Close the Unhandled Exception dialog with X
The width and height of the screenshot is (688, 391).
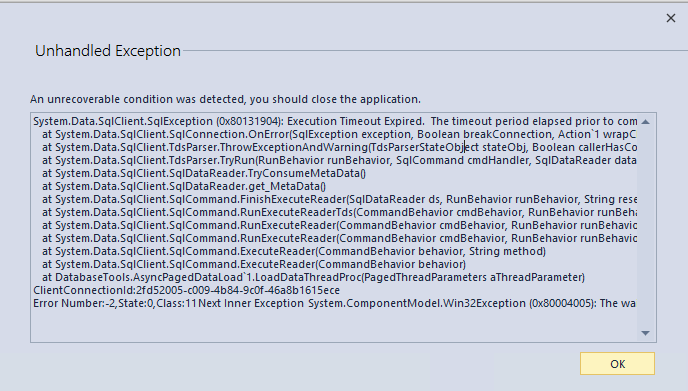[x=670, y=18]
